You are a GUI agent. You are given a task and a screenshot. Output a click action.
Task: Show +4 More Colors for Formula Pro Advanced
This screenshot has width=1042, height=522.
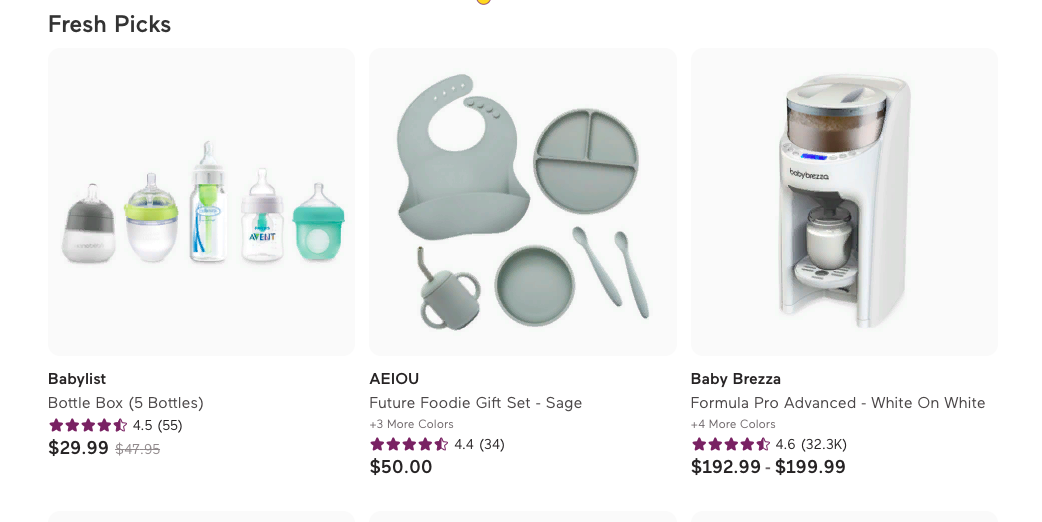[x=733, y=424]
